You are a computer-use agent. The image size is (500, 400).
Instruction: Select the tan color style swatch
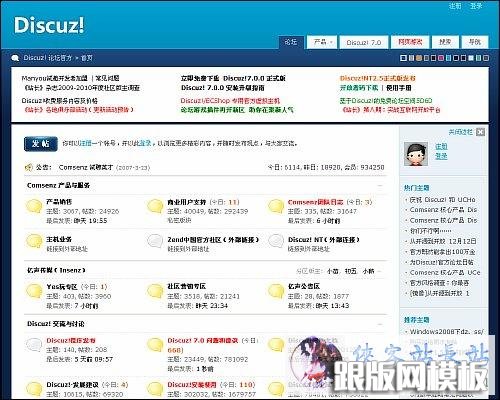click(418, 58)
